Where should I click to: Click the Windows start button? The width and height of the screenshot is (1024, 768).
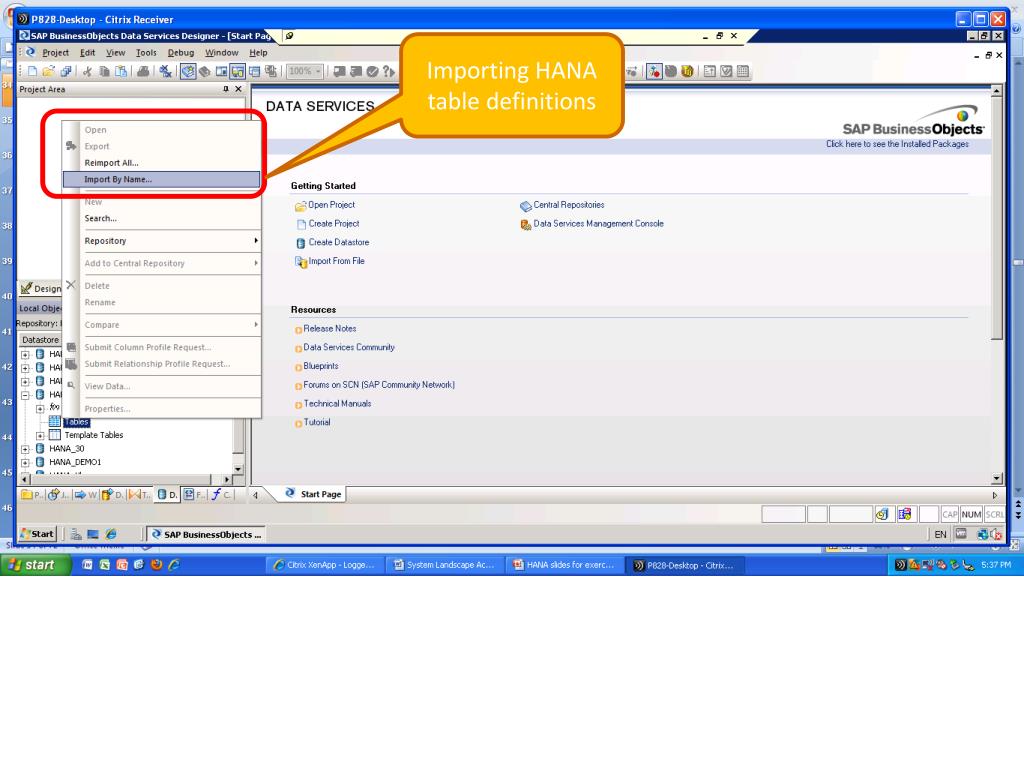(35, 565)
